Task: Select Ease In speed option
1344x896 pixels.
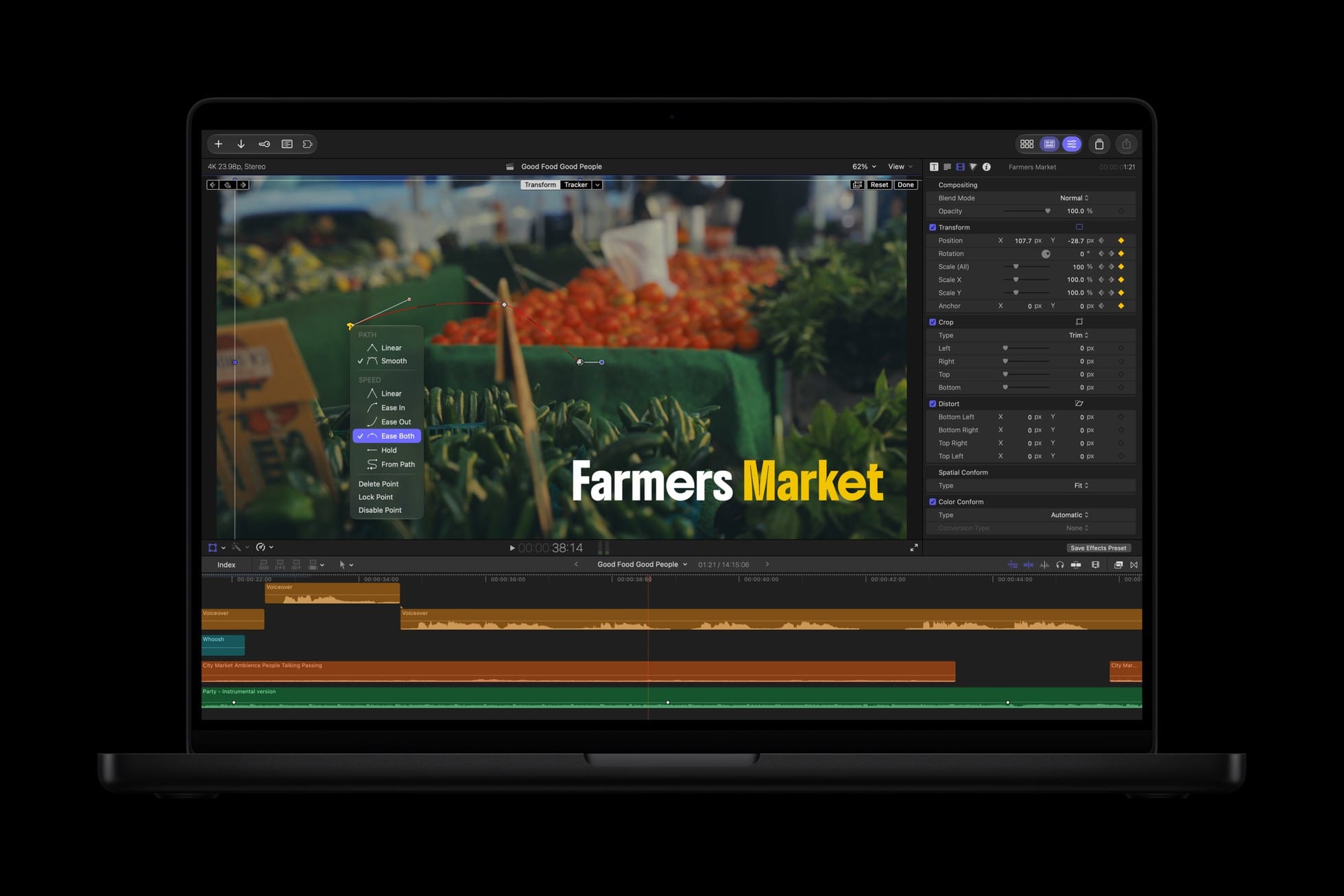Action: click(x=386, y=408)
